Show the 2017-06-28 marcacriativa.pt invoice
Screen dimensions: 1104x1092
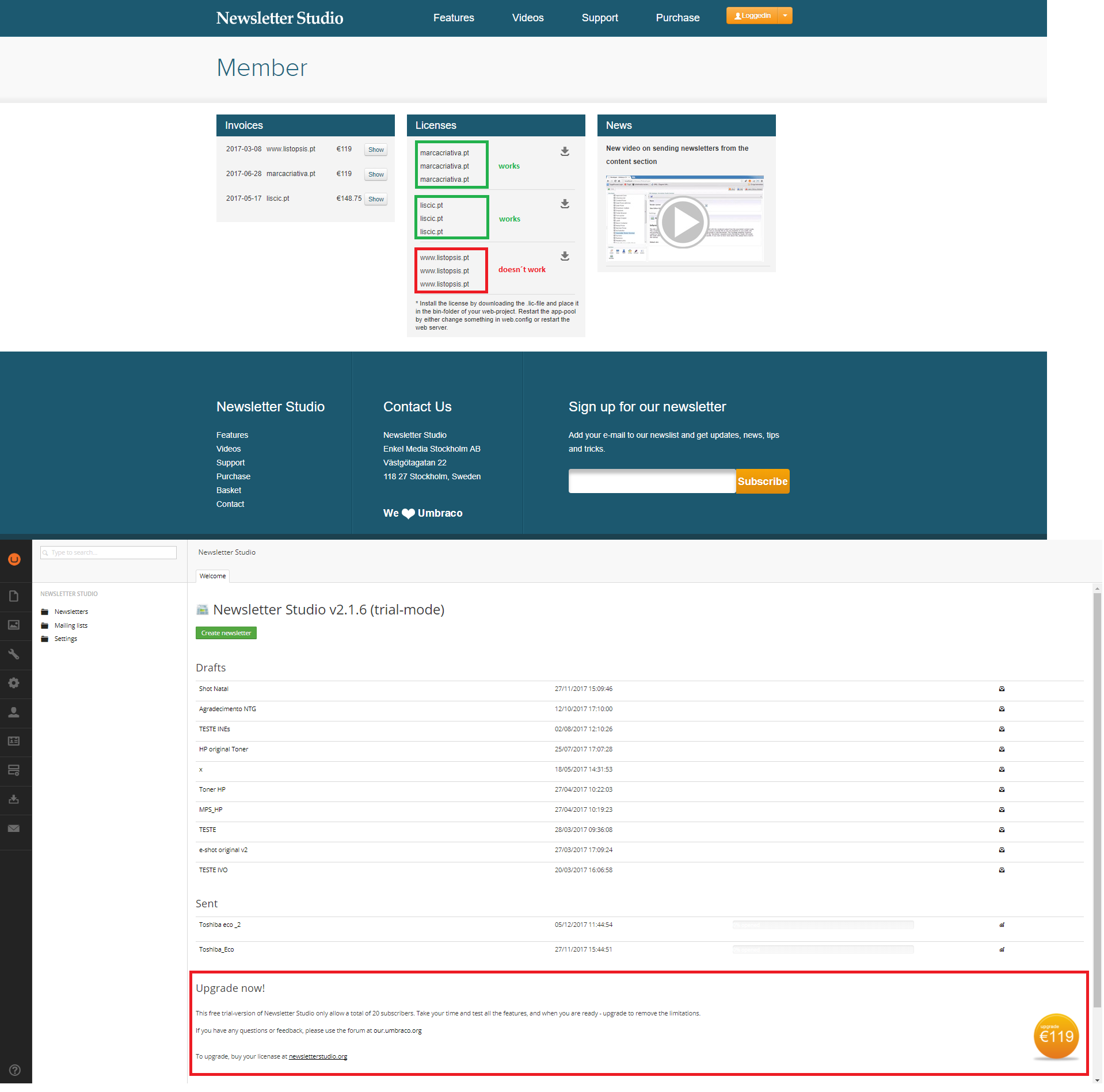click(x=376, y=175)
